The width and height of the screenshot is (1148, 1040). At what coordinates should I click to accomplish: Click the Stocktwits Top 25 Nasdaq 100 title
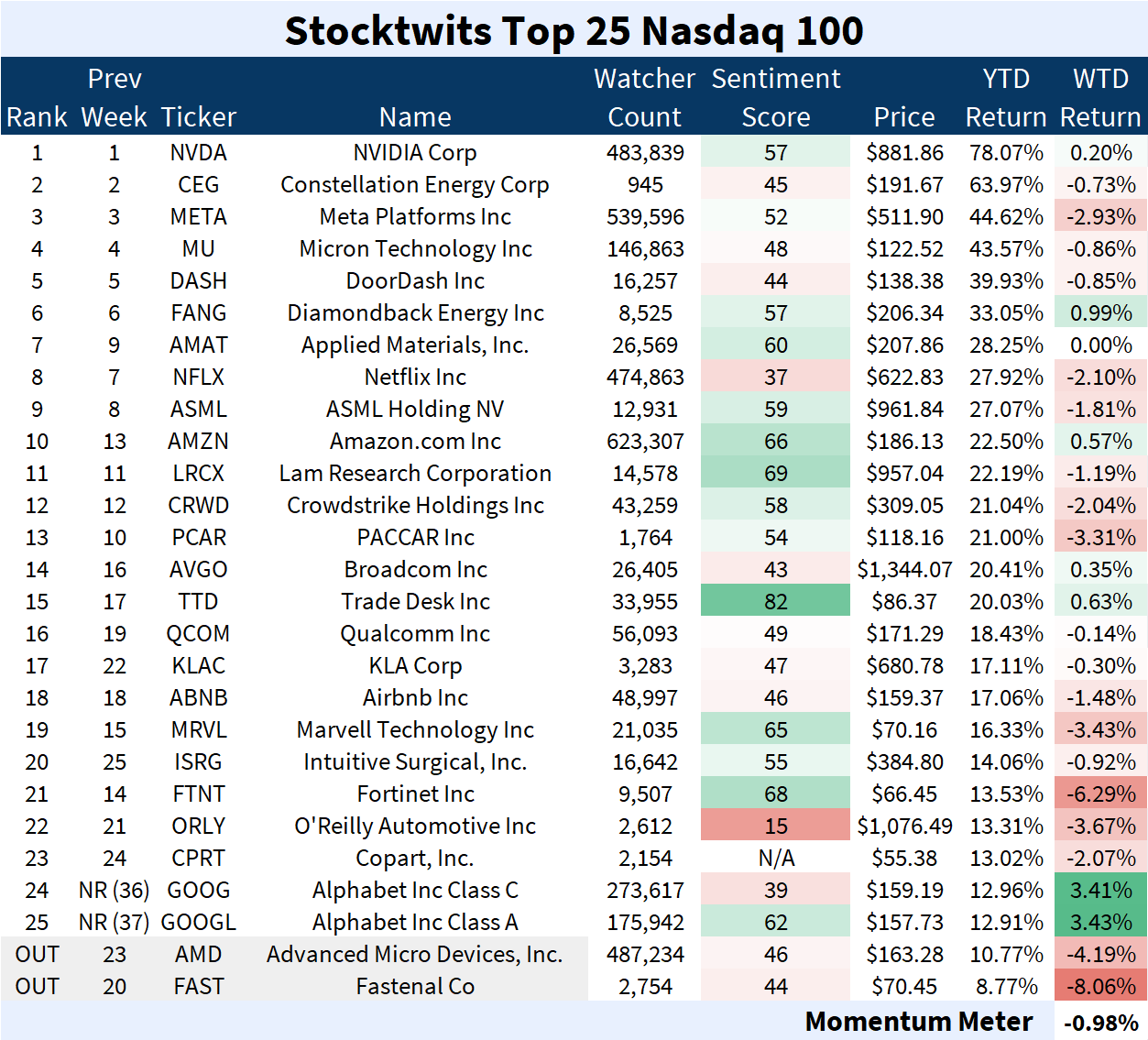click(574, 30)
